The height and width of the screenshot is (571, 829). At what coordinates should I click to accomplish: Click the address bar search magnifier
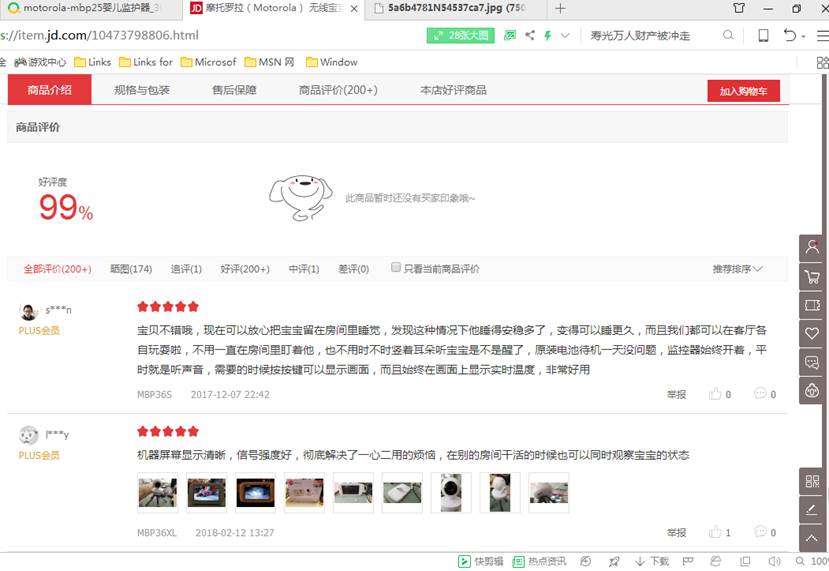[728, 36]
